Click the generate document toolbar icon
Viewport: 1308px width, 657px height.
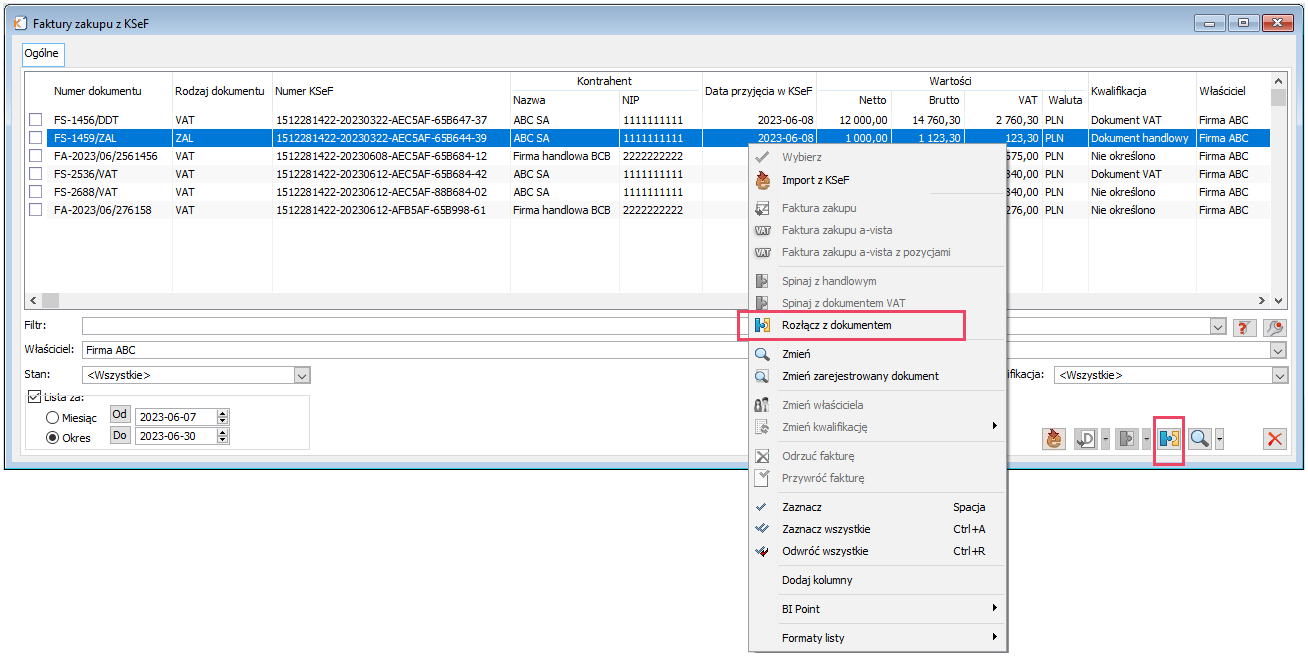click(1086, 438)
